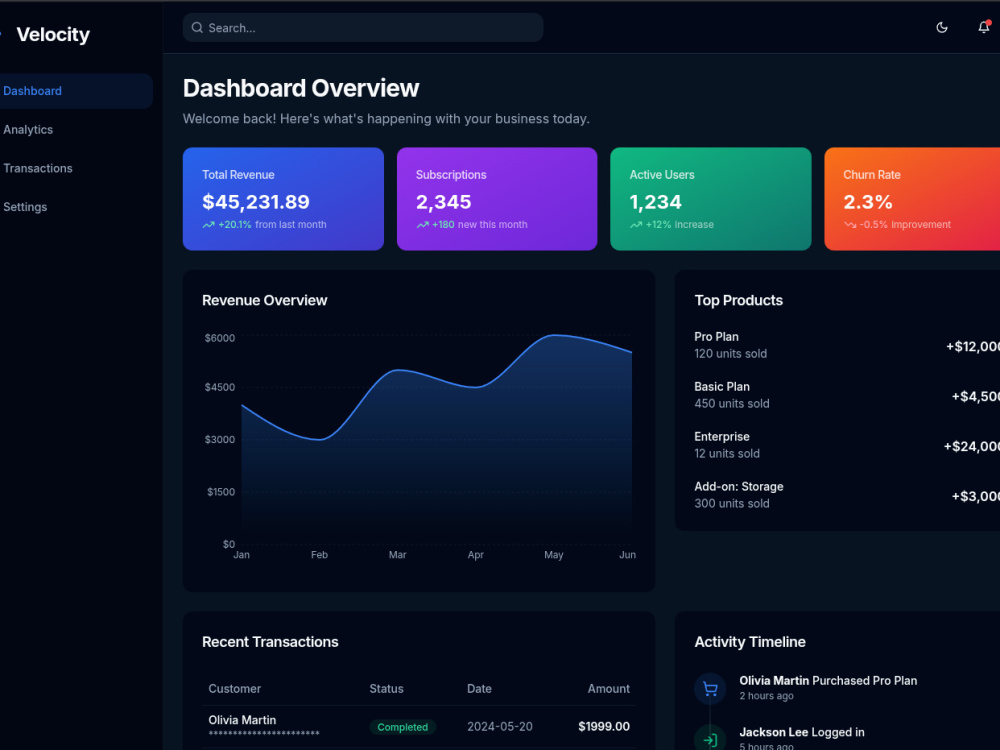Click the Date column header
This screenshot has height=750, width=1000.
tap(479, 689)
